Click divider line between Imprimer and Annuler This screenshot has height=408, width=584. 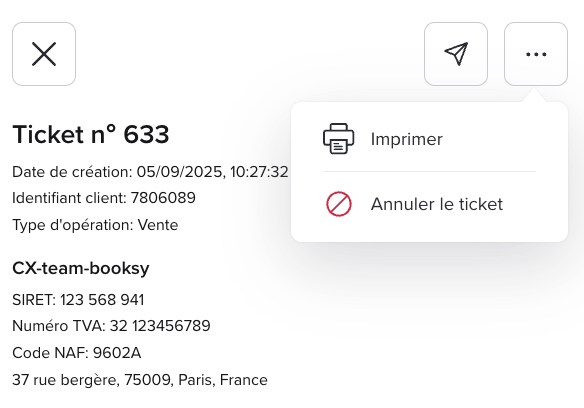429,171
